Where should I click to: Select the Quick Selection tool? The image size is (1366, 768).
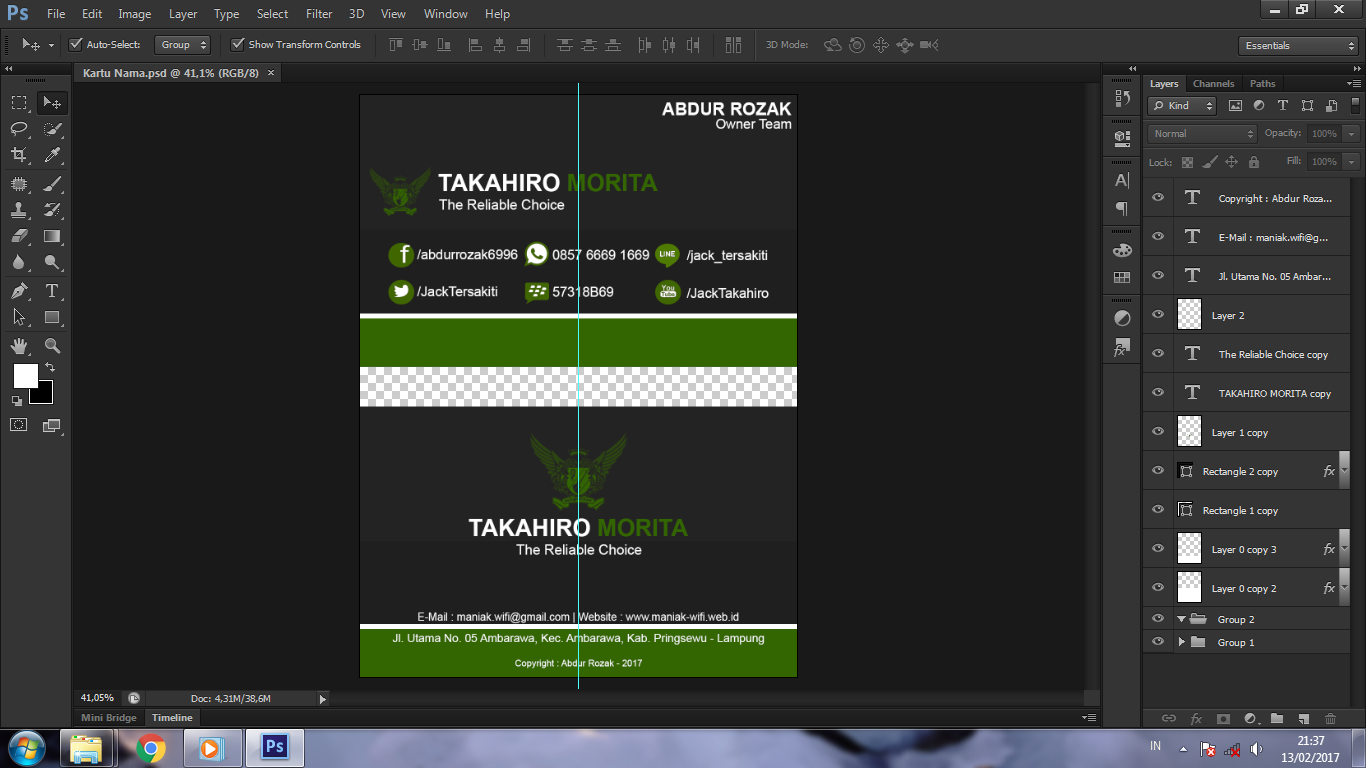tap(52, 128)
